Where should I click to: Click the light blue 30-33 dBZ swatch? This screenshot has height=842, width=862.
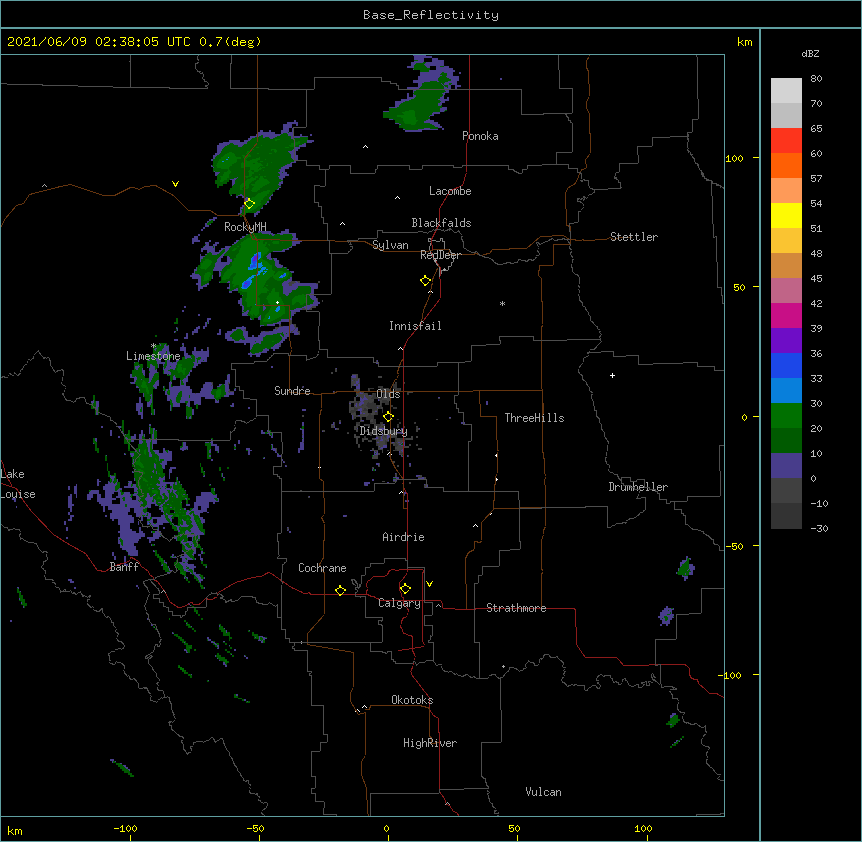coord(786,391)
